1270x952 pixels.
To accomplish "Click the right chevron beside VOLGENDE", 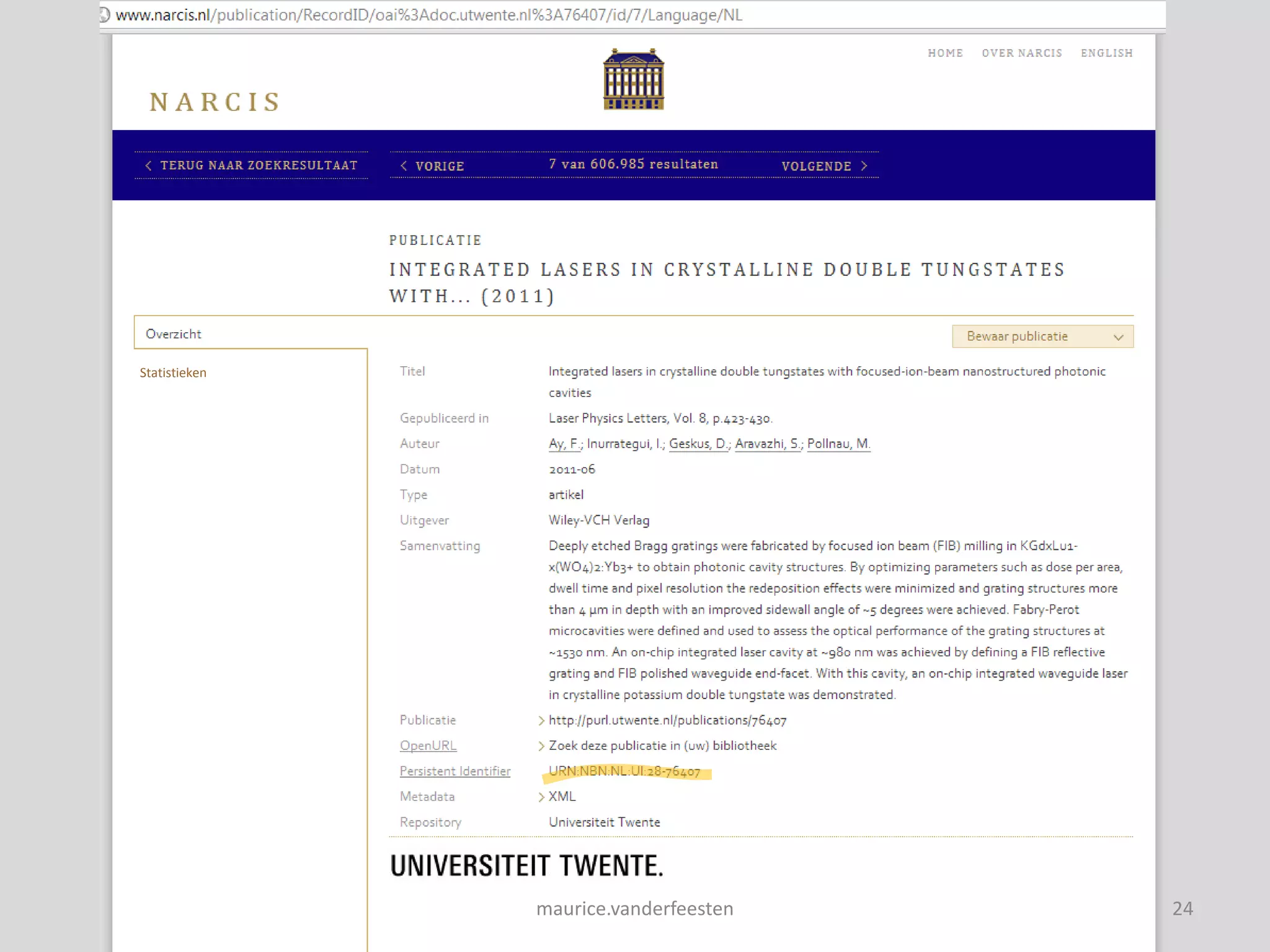I will pyautogui.click(x=864, y=166).
